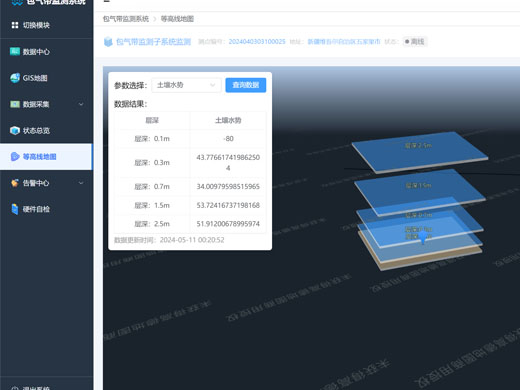The width and height of the screenshot is (520, 390).
Task: Click the 包气带监测子系统监测 title
Action: pyautogui.click(x=153, y=42)
